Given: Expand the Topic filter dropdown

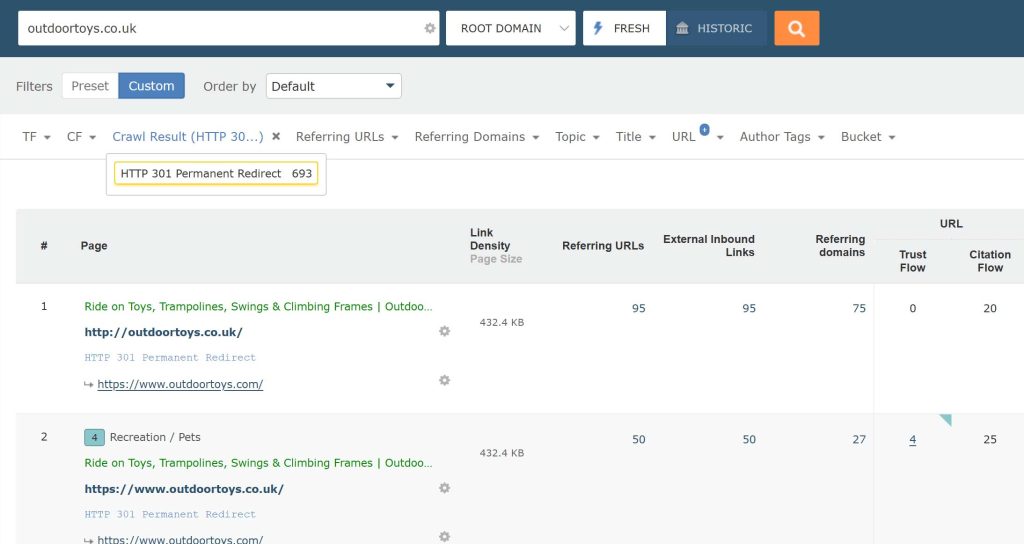Looking at the screenshot, I should tap(577, 136).
